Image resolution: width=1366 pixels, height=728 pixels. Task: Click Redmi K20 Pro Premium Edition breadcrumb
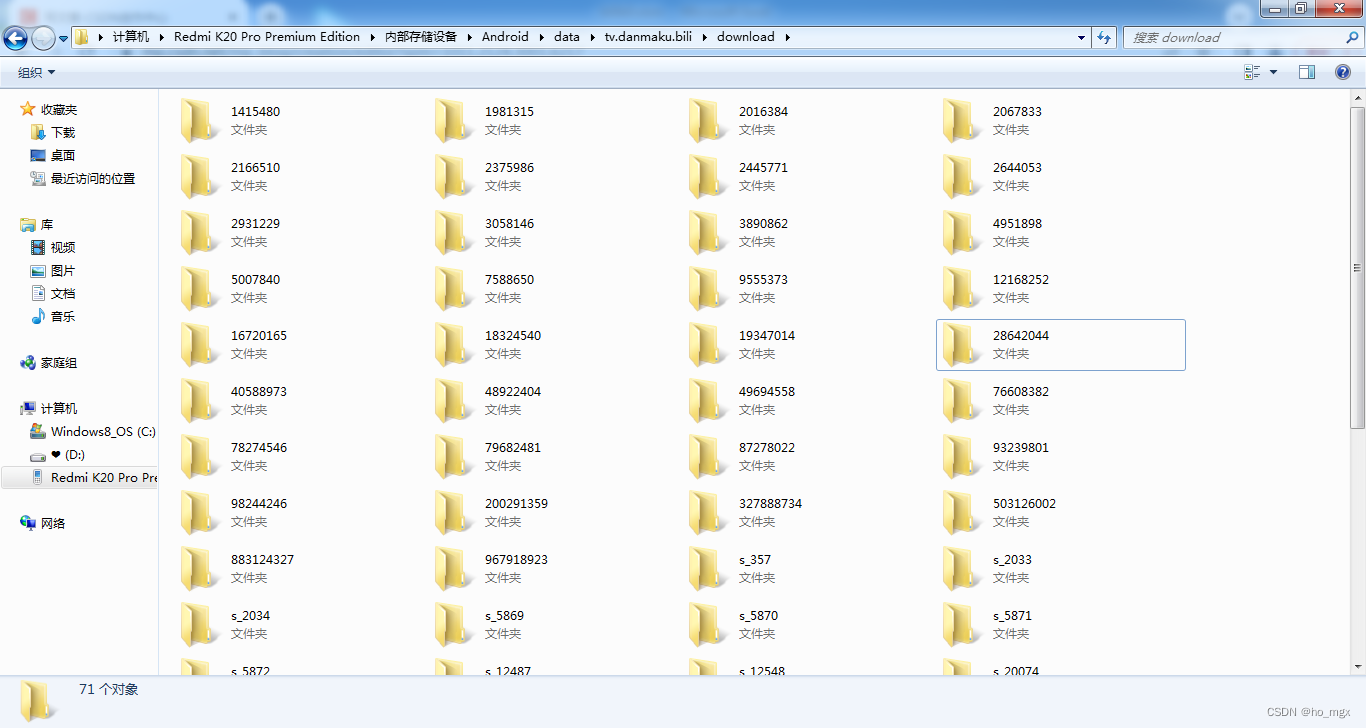pos(267,37)
